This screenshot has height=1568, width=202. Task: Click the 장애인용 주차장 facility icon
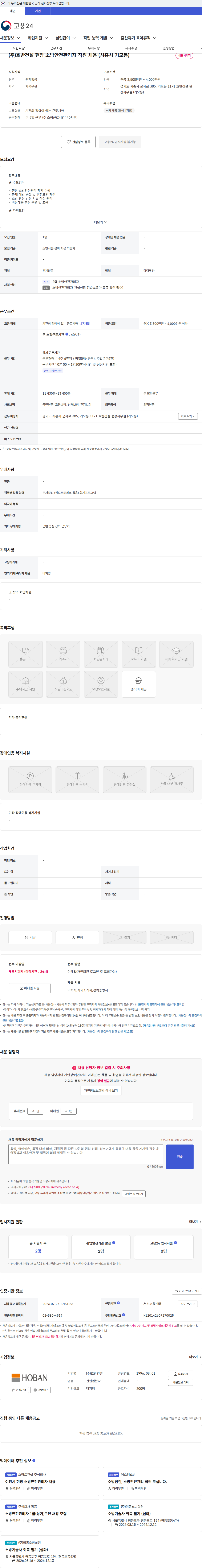[30, 779]
